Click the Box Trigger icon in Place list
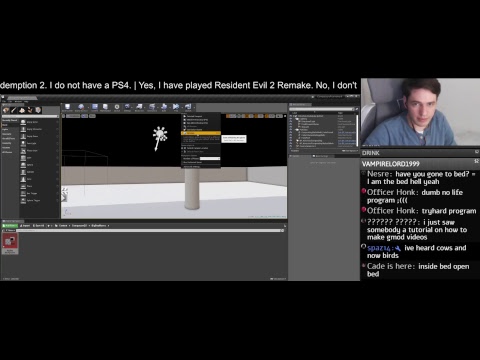This screenshot has height=360, width=480. 23,193
